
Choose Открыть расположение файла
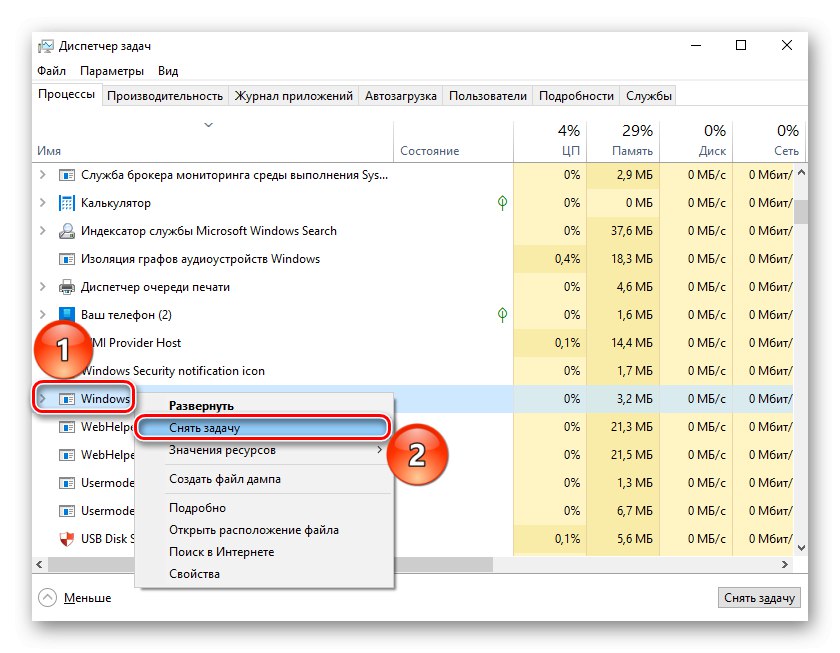(264, 530)
